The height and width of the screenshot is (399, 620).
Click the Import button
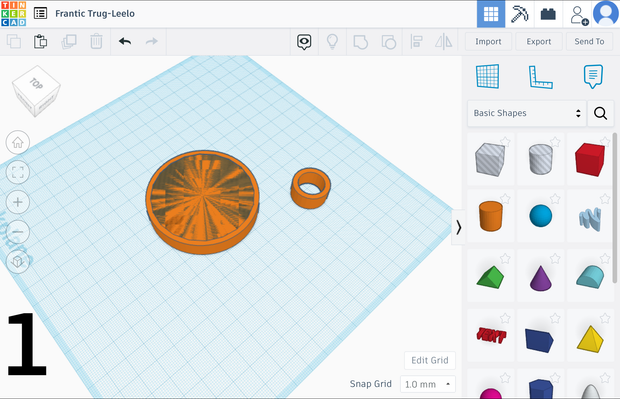488,42
